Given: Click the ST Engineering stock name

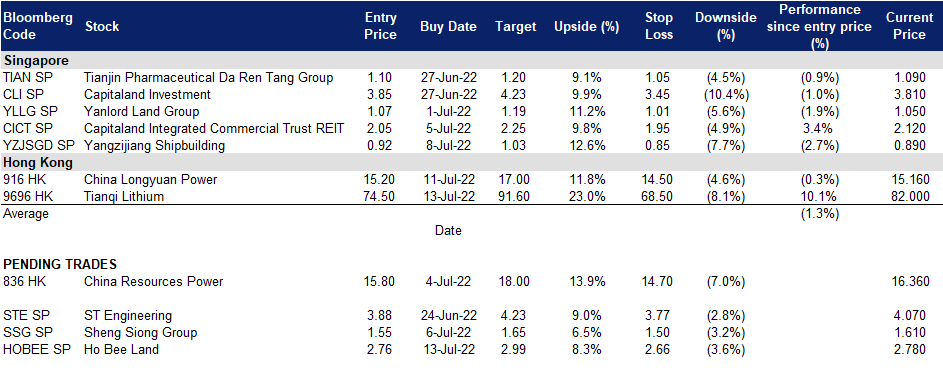Looking at the screenshot, I should (x=128, y=316).
